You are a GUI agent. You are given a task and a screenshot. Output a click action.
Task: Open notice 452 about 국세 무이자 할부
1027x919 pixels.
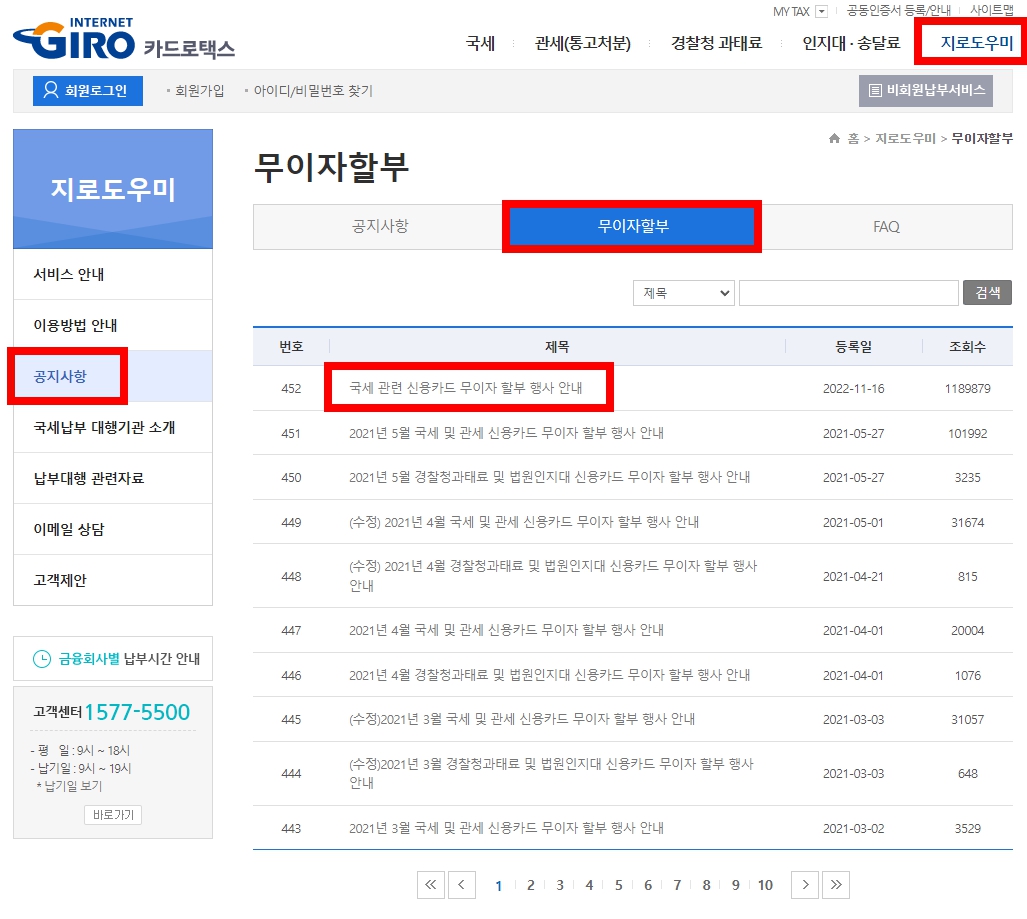click(x=468, y=387)
